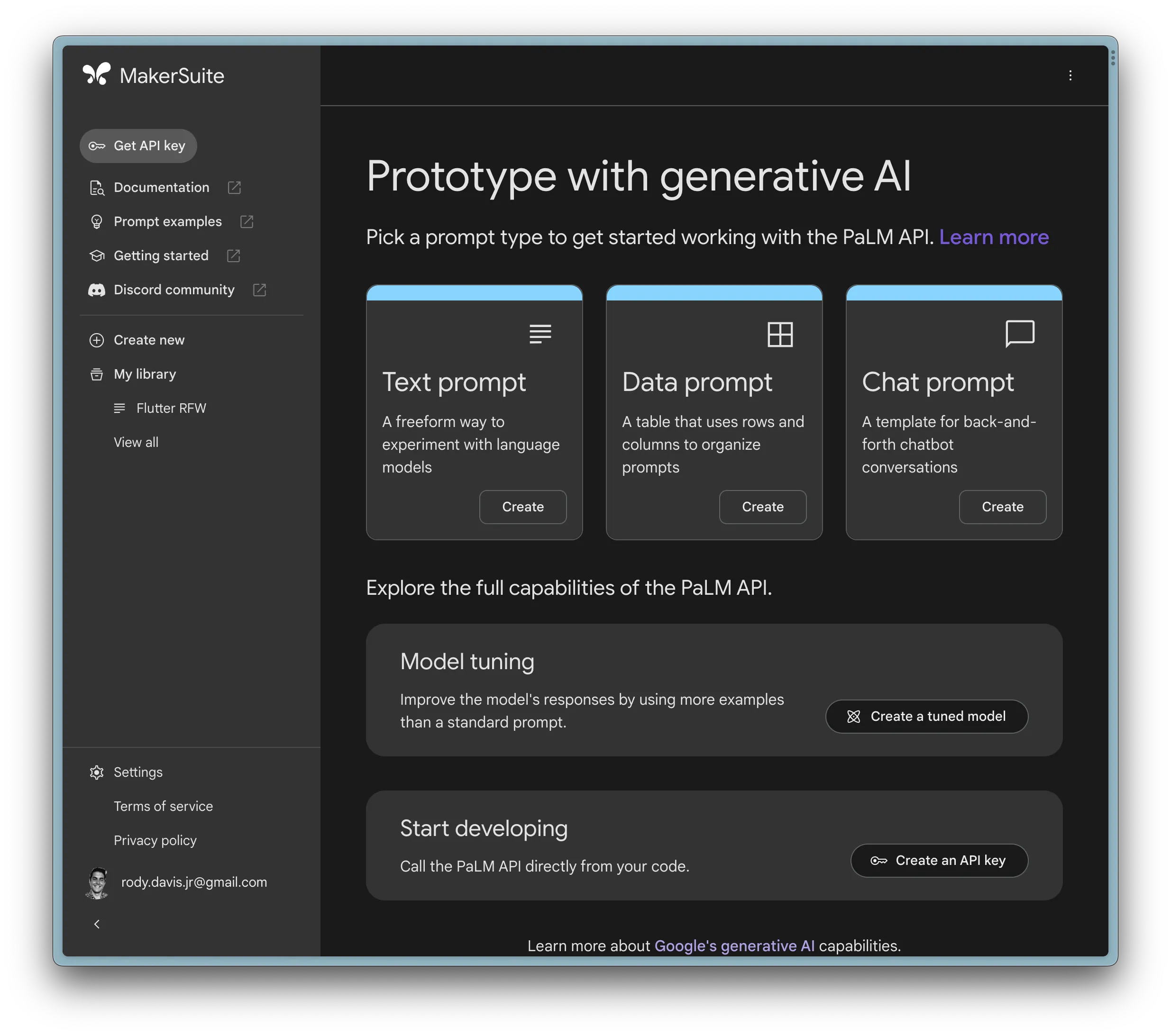Viewport: 1171px width, 1036px height.
Task: Click the Text prompt lines icon
Action: click(540, 334)
